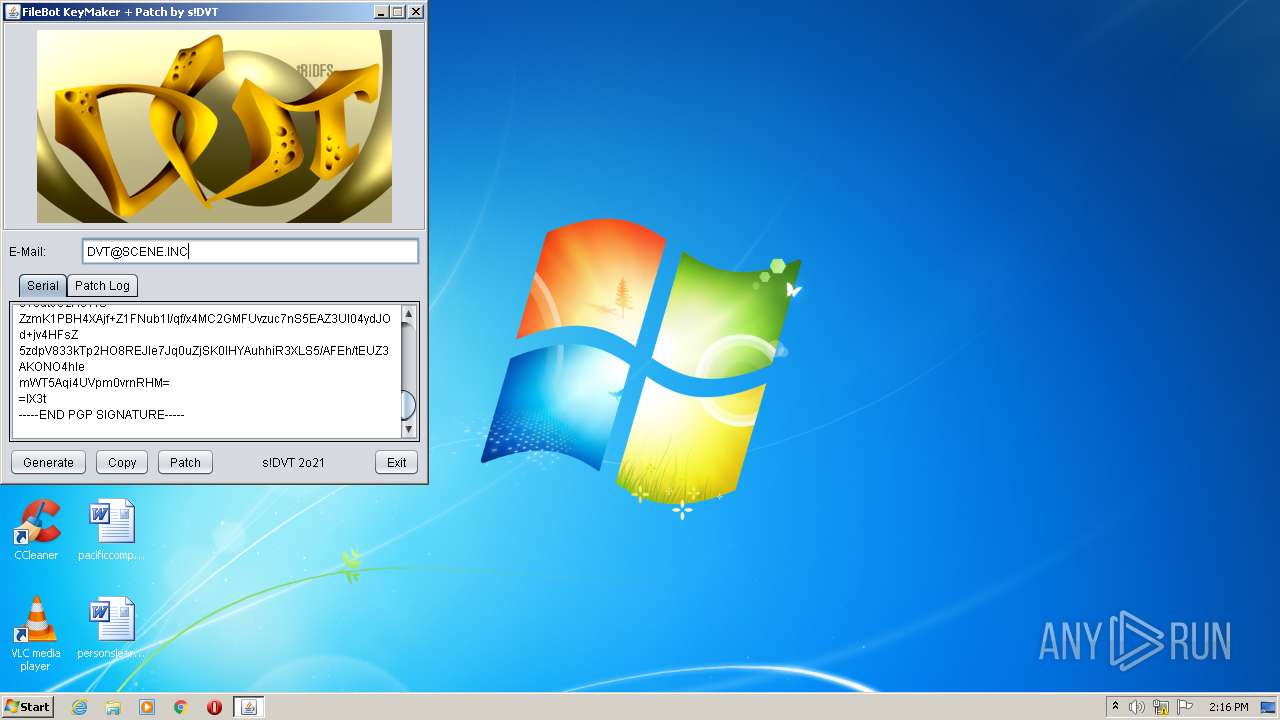Open Action Center flag tray icon
Screen dimensions: 1280x720
(x=1185, y=707)
